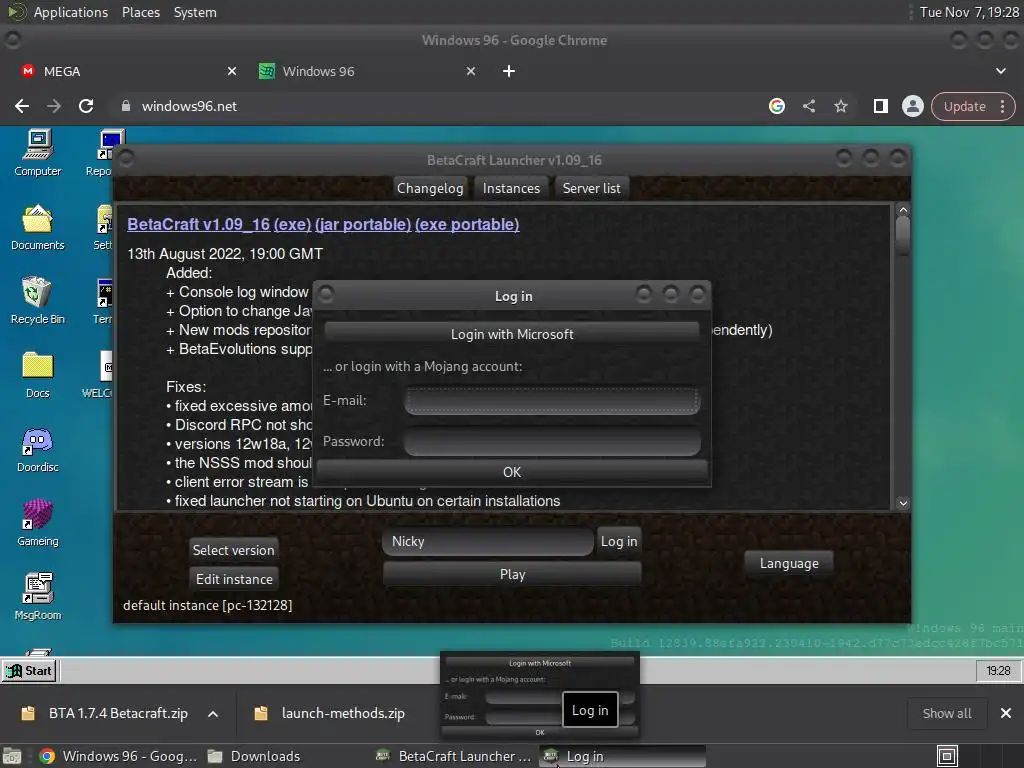Click Show all downloads
This screenshot has width=1024, height=768.
tap(946, 713)
